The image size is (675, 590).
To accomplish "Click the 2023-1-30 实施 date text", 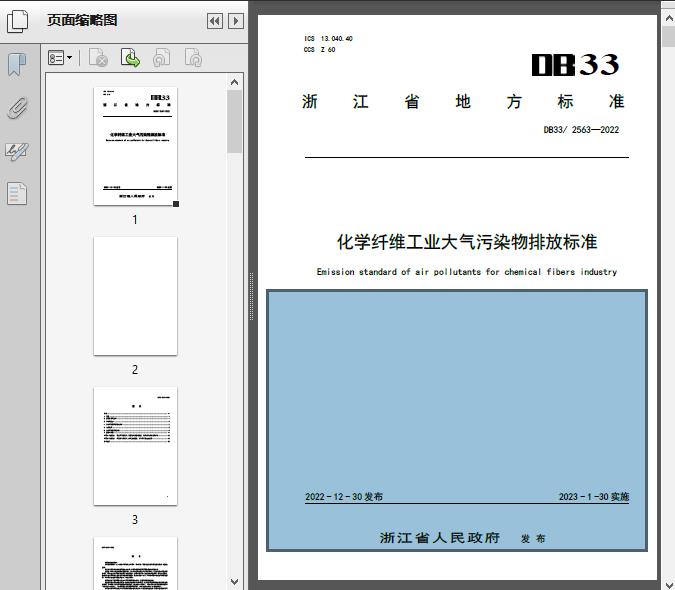I will tap(594, 497).
